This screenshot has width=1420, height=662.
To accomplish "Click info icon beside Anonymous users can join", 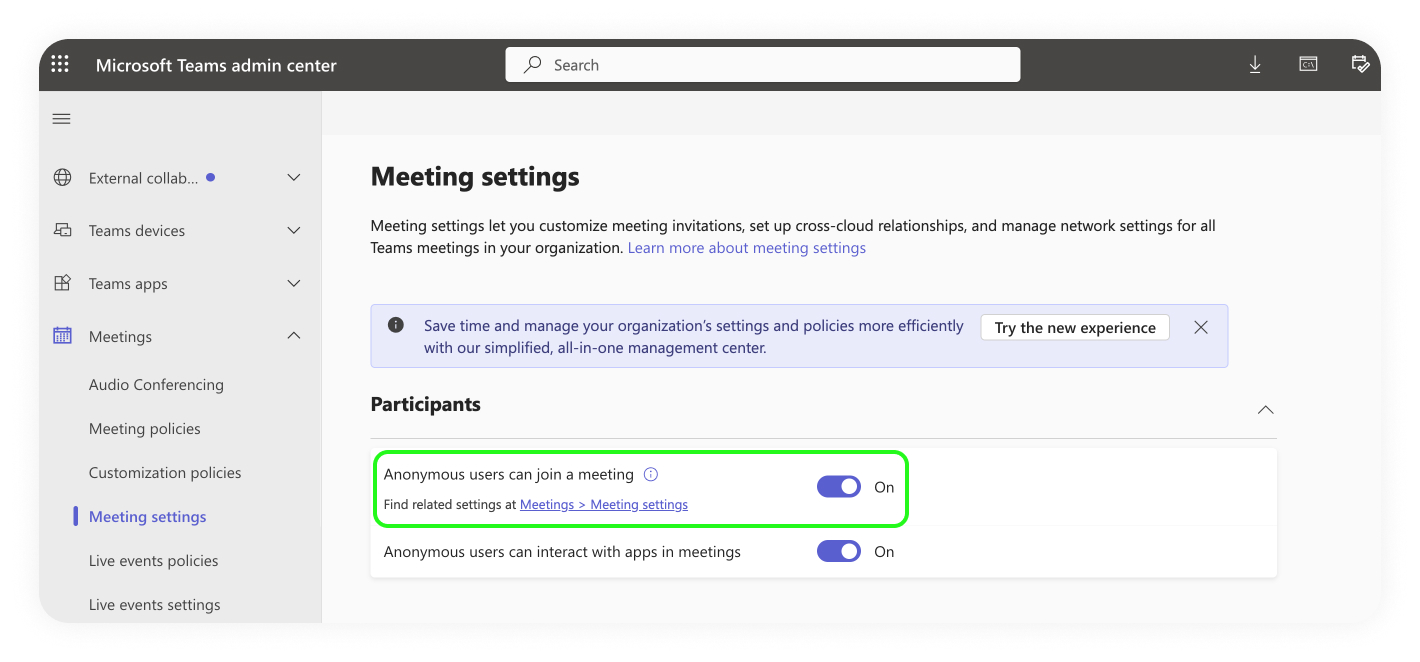I will click(651, 474).
